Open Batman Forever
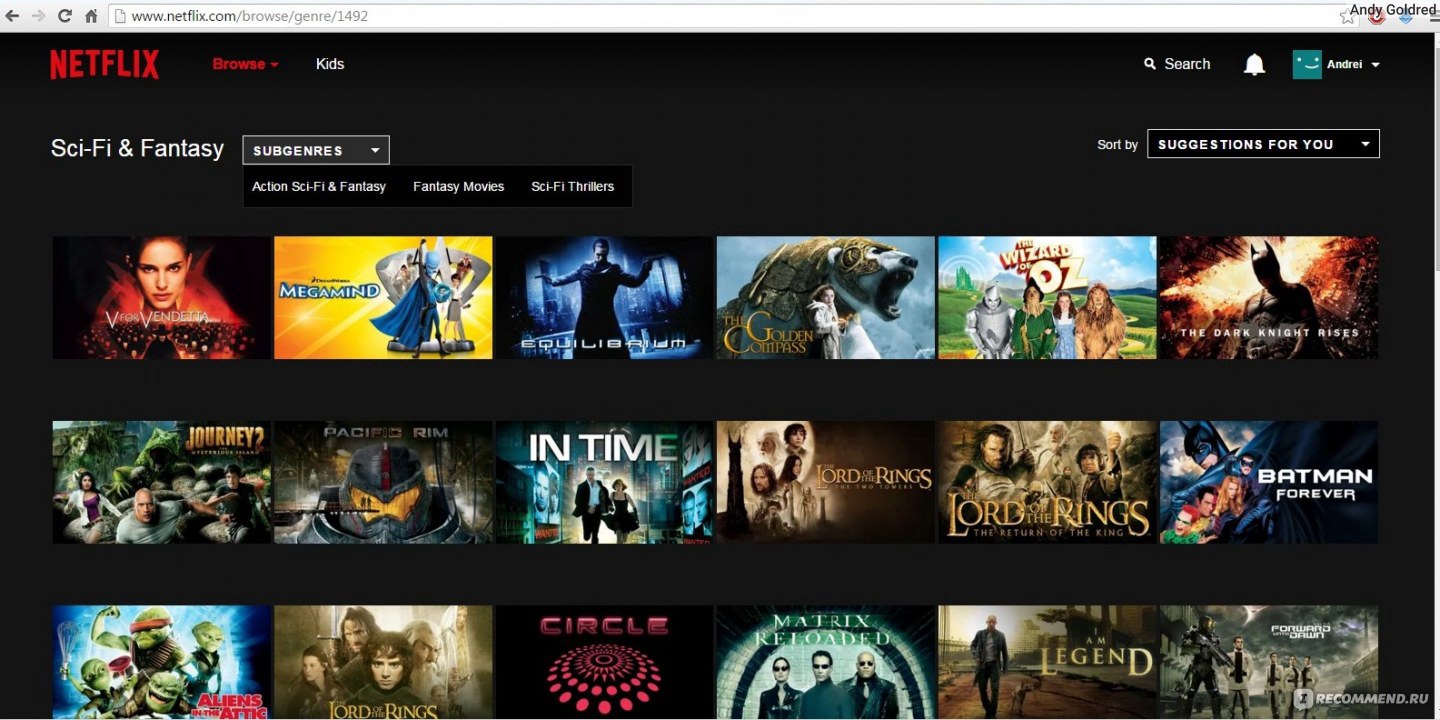The image size is (1440, 720). [1269, 482]
